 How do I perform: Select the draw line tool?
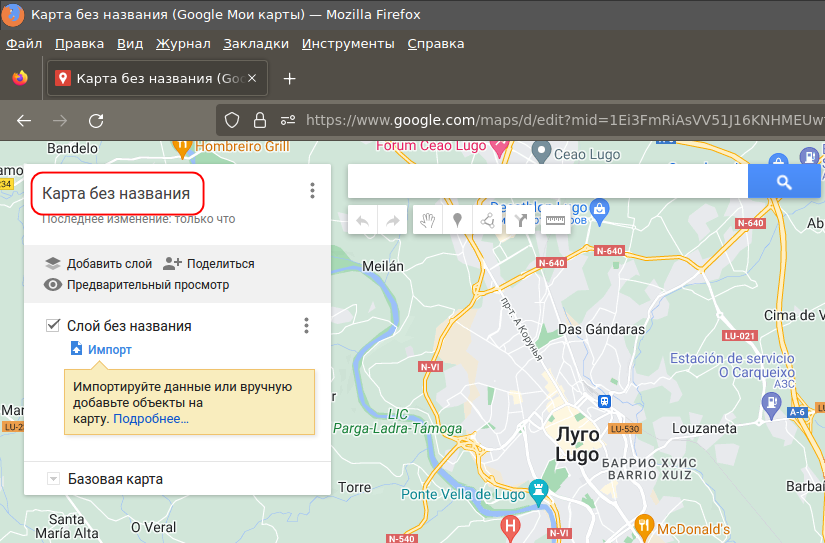[488, 220]
